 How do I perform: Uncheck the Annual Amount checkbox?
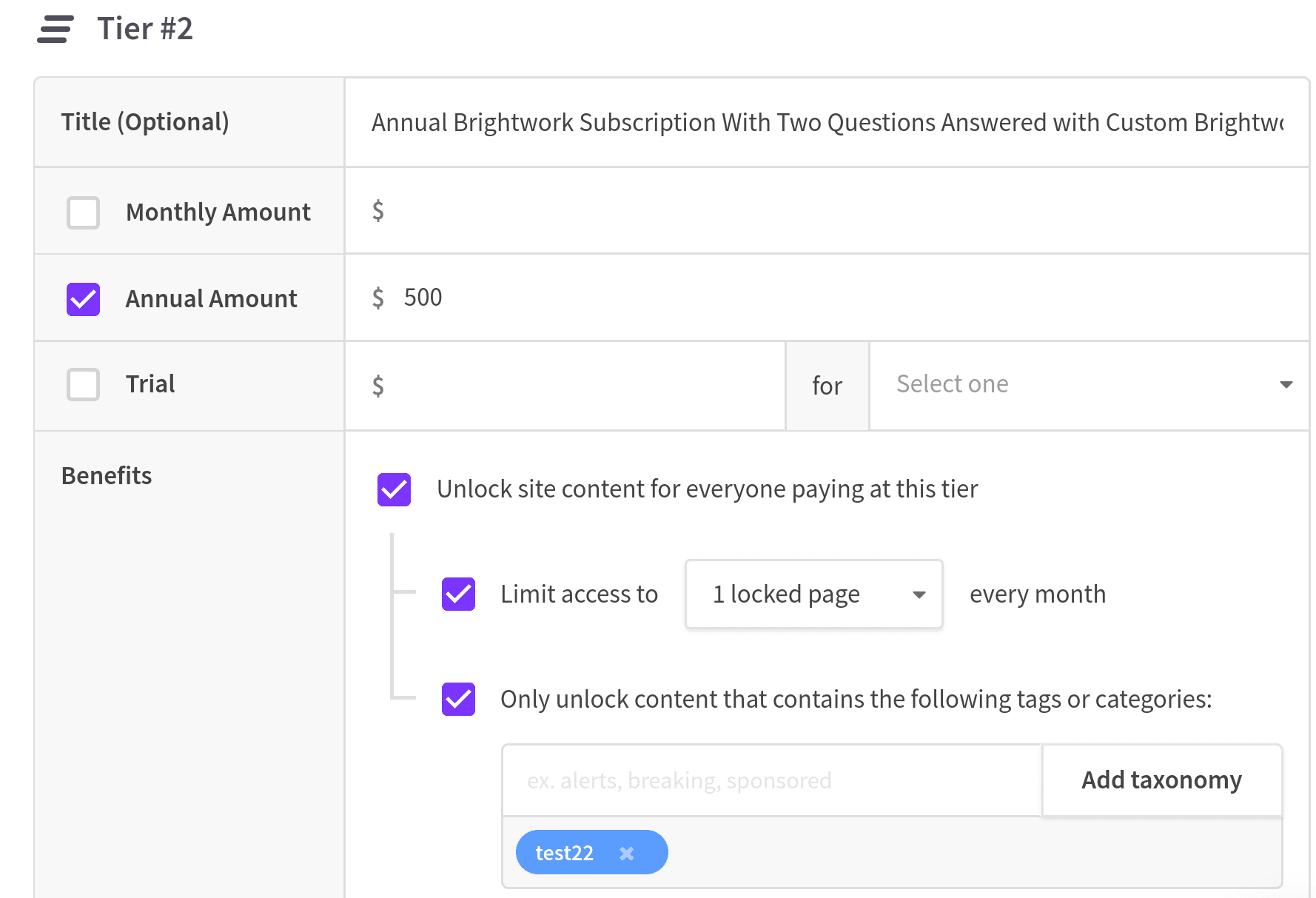tap(83, 299)
